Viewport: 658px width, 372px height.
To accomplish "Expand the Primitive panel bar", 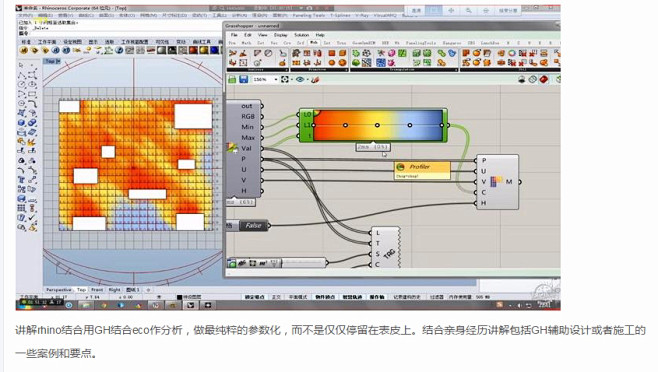I will coord(320,70).
